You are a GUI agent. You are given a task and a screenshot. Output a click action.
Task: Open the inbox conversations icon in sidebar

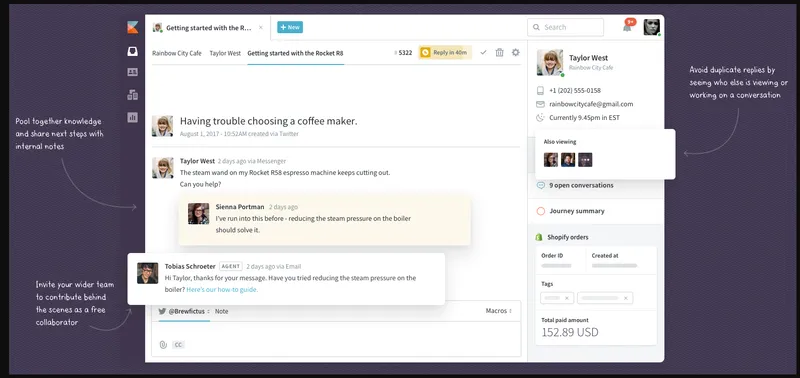point(133,51)
